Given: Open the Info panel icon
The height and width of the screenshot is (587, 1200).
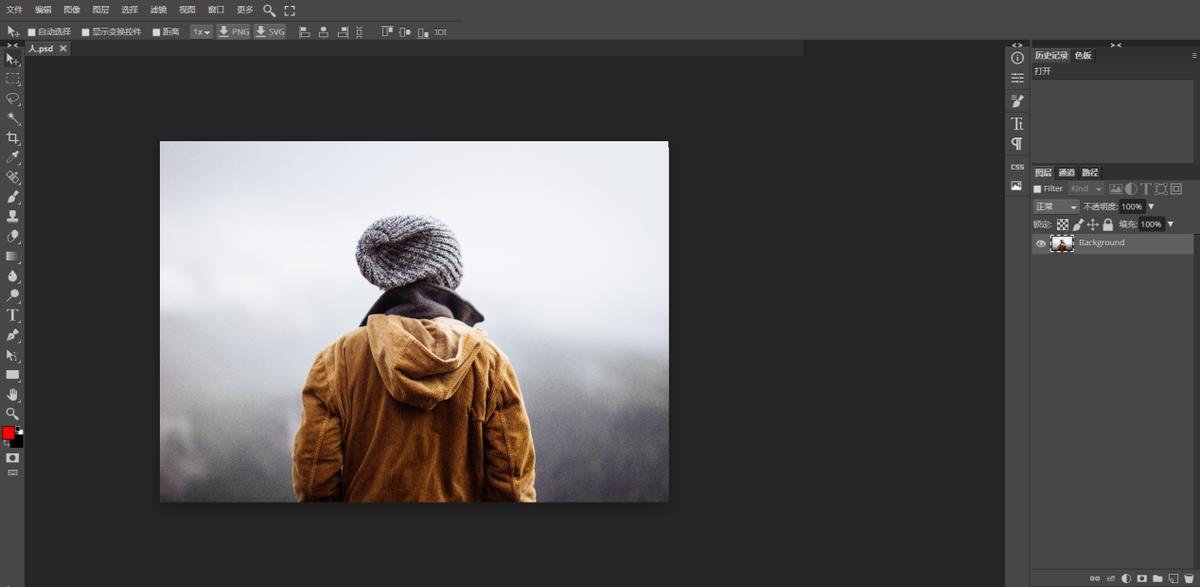Looking at the screenshot, I should click(x=1017, y=58).
